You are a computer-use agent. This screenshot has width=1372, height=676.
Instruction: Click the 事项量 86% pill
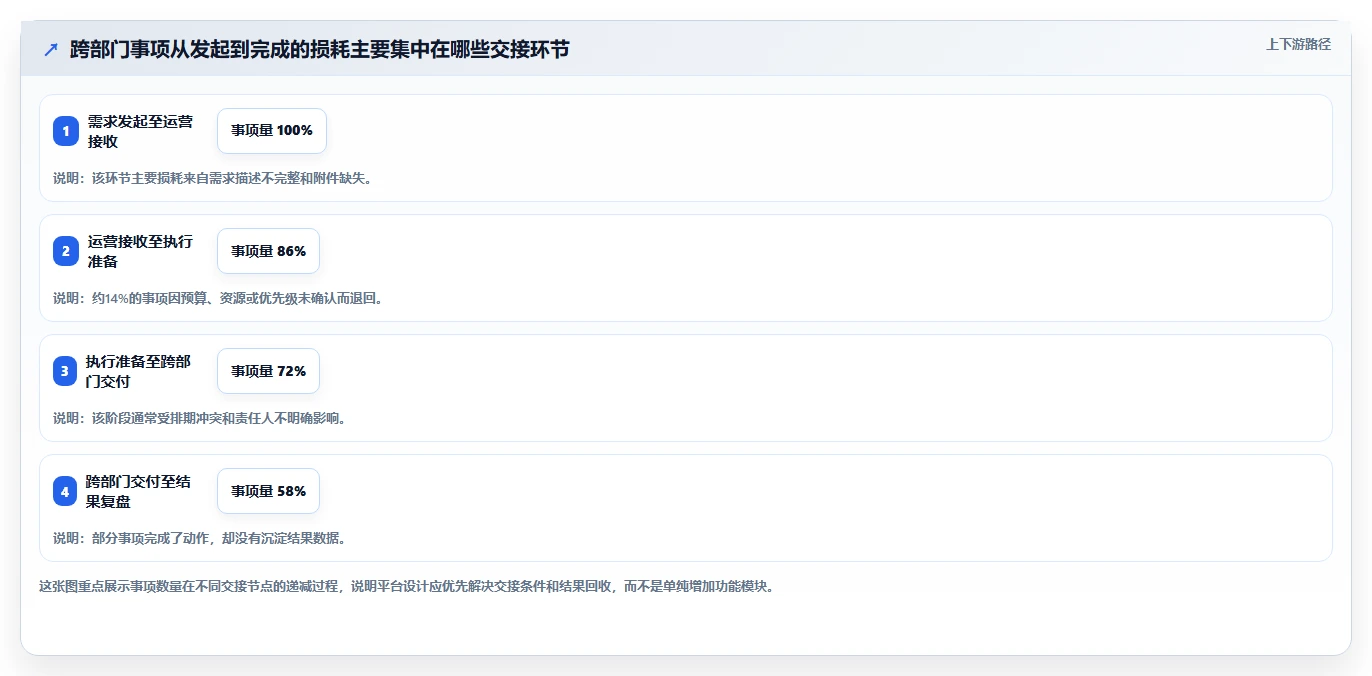point(268,251)
